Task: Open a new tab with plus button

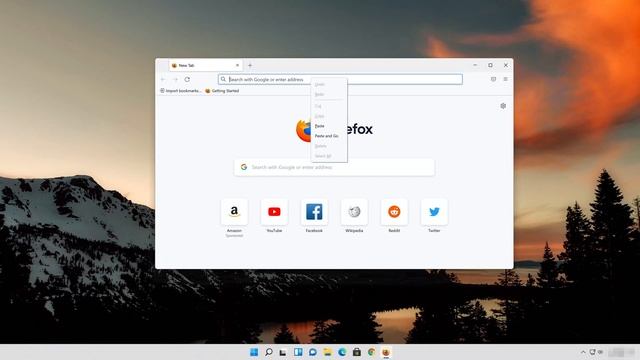Action: pyautogui.click(x=250, y=65)
